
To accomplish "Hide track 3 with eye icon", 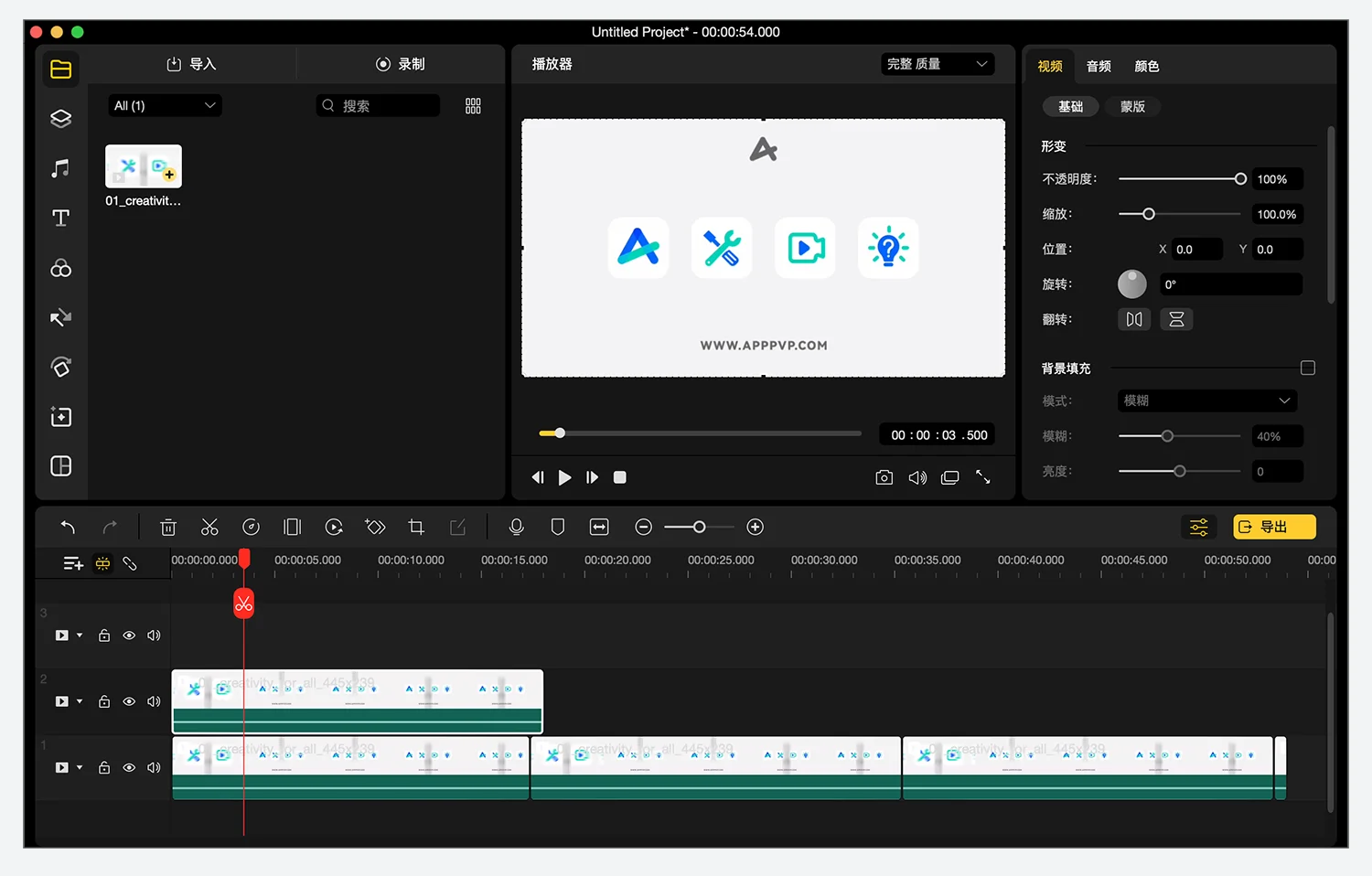I will (129, 636).
